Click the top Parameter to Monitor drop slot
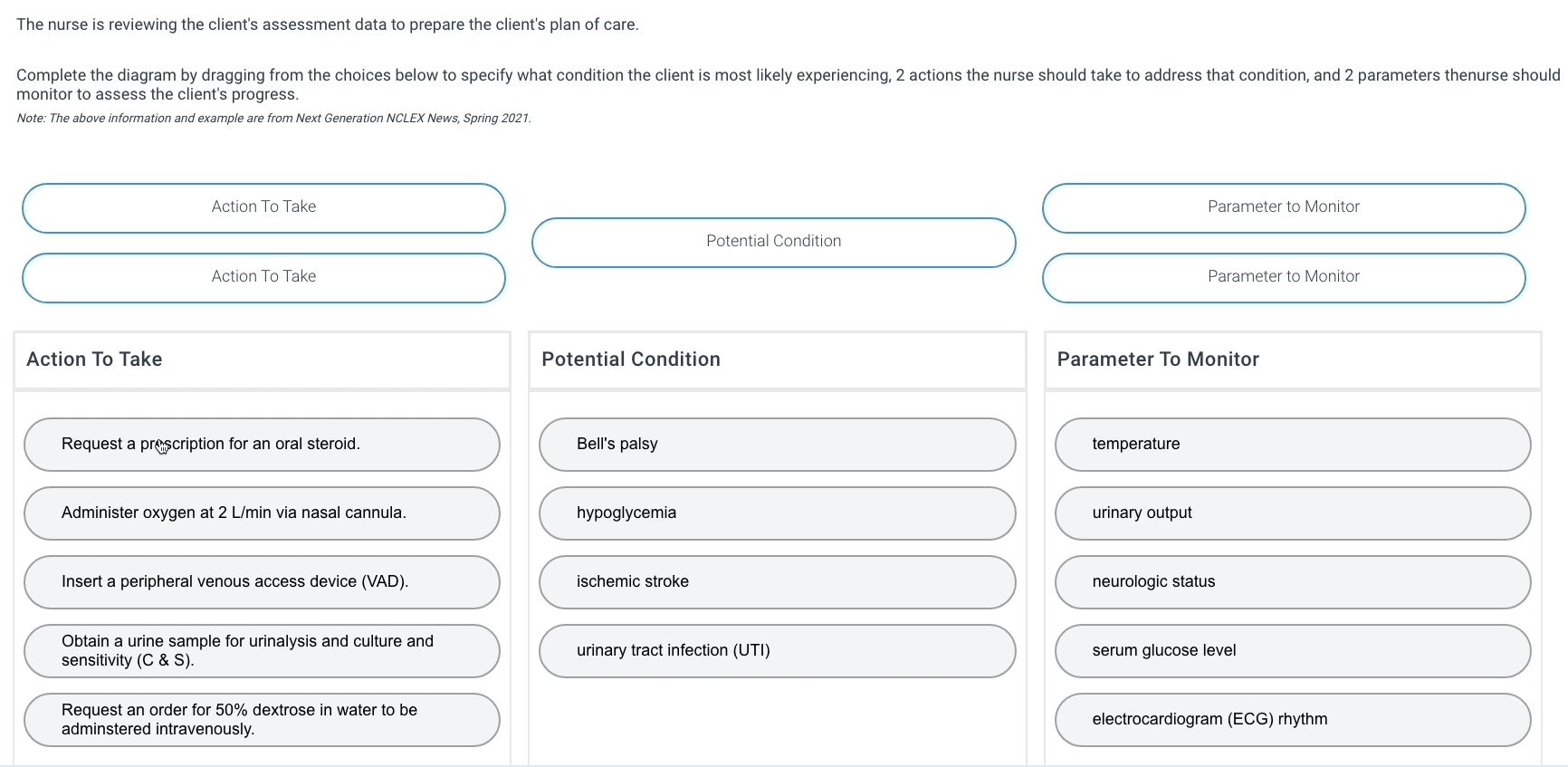 1284,207
